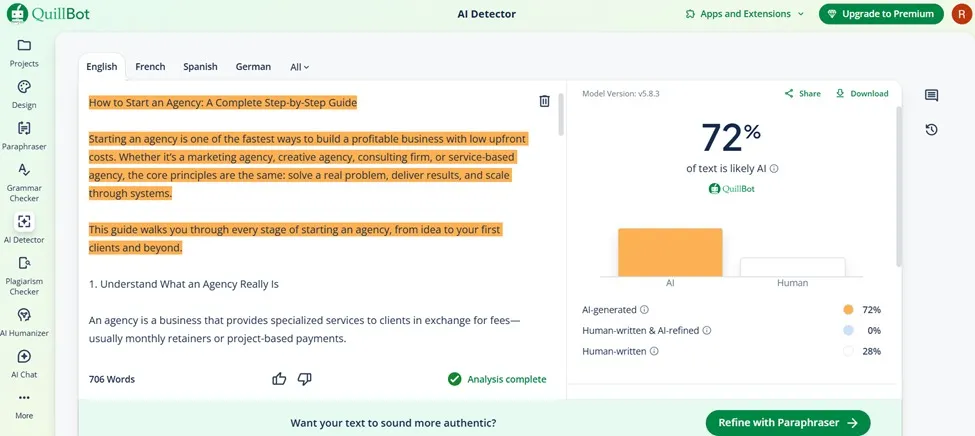
Task: Click the text editor scrollbar thumb
Action: pyautogui.click(x=561, y=114)
